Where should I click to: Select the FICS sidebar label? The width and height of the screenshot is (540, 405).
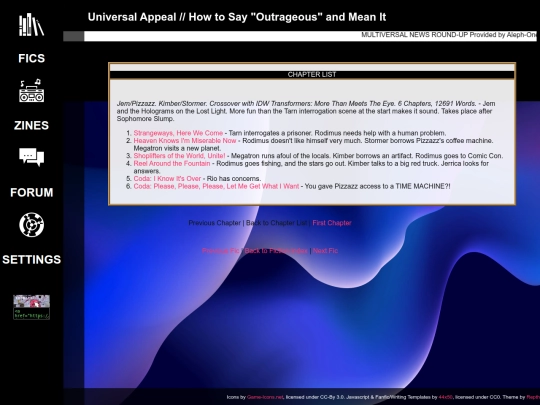(31, 58)
